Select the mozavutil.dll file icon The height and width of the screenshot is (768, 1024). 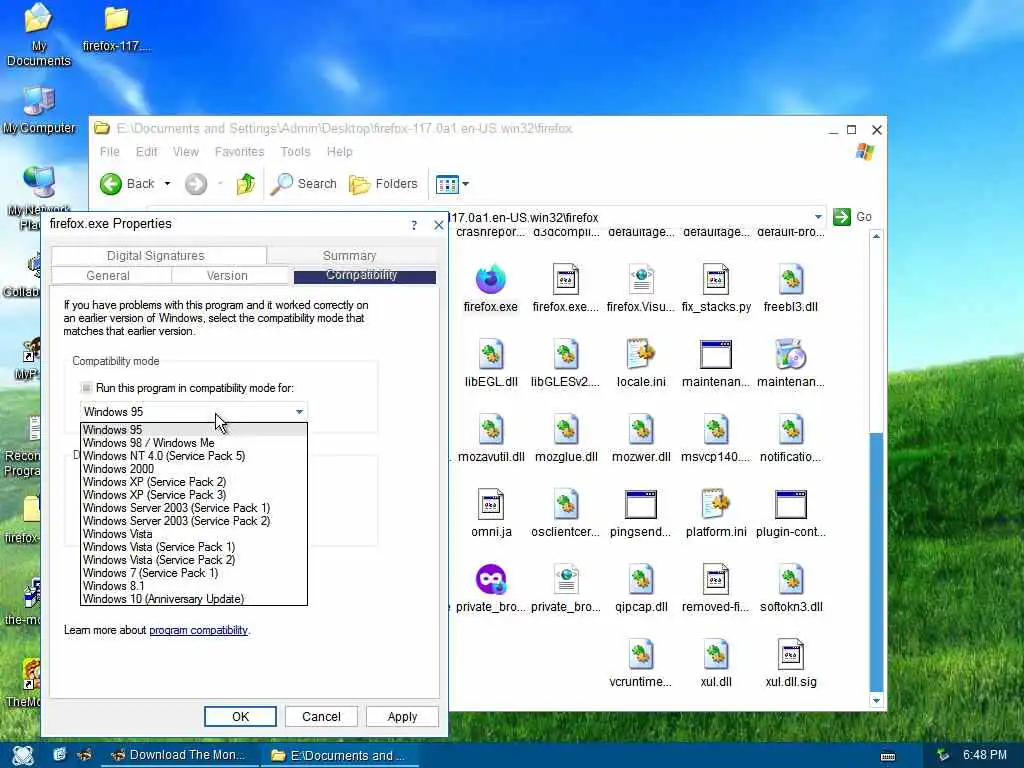click(x=490, y=430)
